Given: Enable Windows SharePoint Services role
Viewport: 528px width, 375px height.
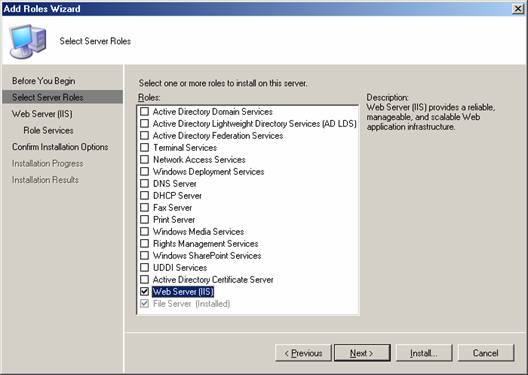Looking at the screenshot, I should tap(144, 255).
